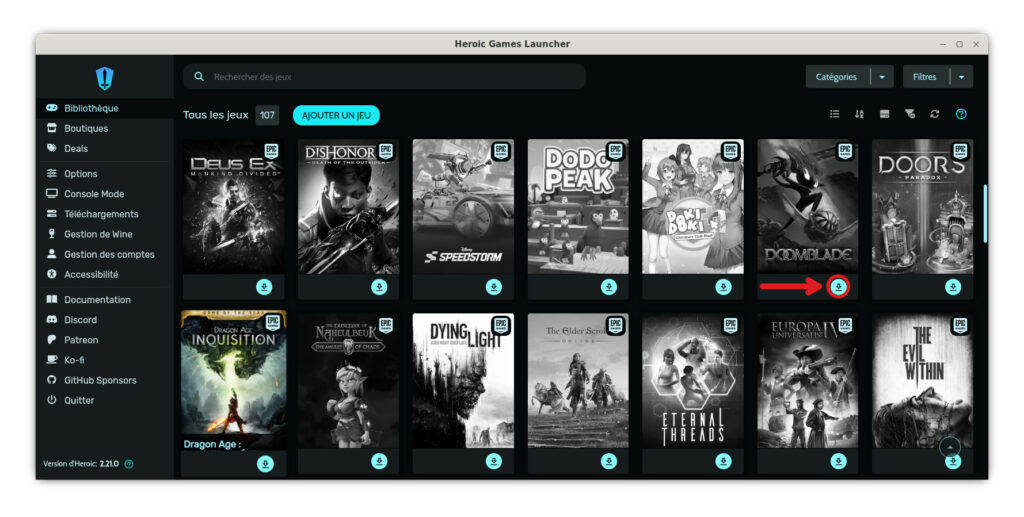Screen dimensions: 1024x517
Task: Click the library vertical scrollbar
Action: (x=984, y=212)
